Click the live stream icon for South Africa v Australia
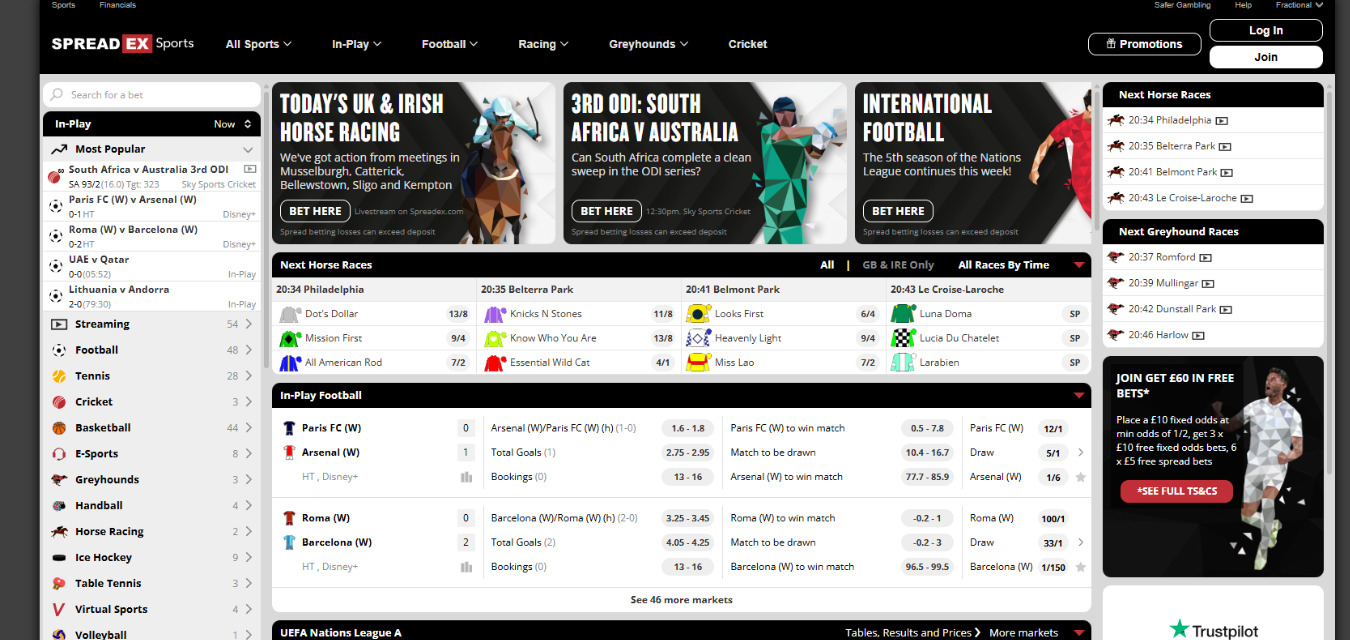This screenshot has height=640, width=1350. [250, 170]
